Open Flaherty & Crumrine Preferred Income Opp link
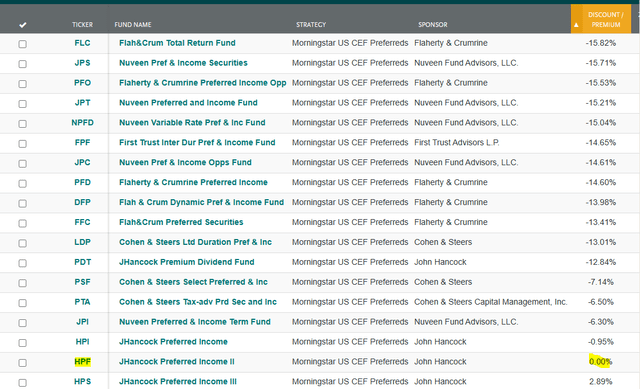 tap(202, 83)
